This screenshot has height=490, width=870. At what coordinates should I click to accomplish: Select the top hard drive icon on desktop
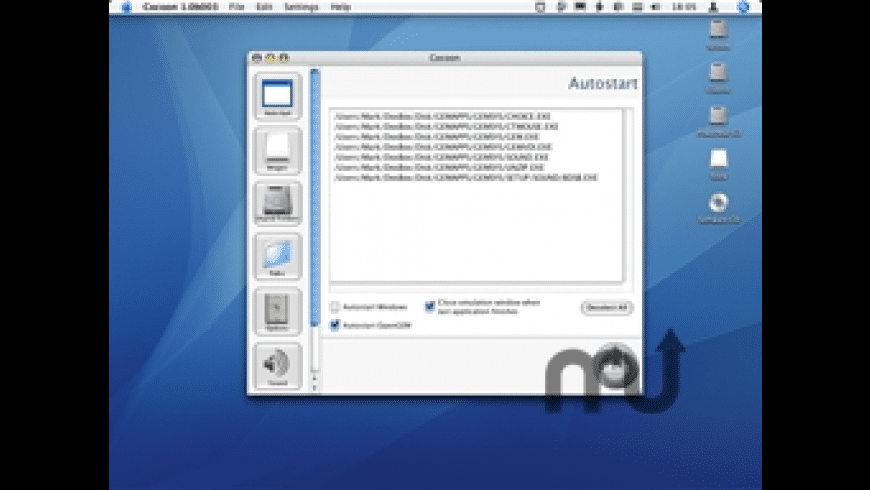(x=718, y=29)
